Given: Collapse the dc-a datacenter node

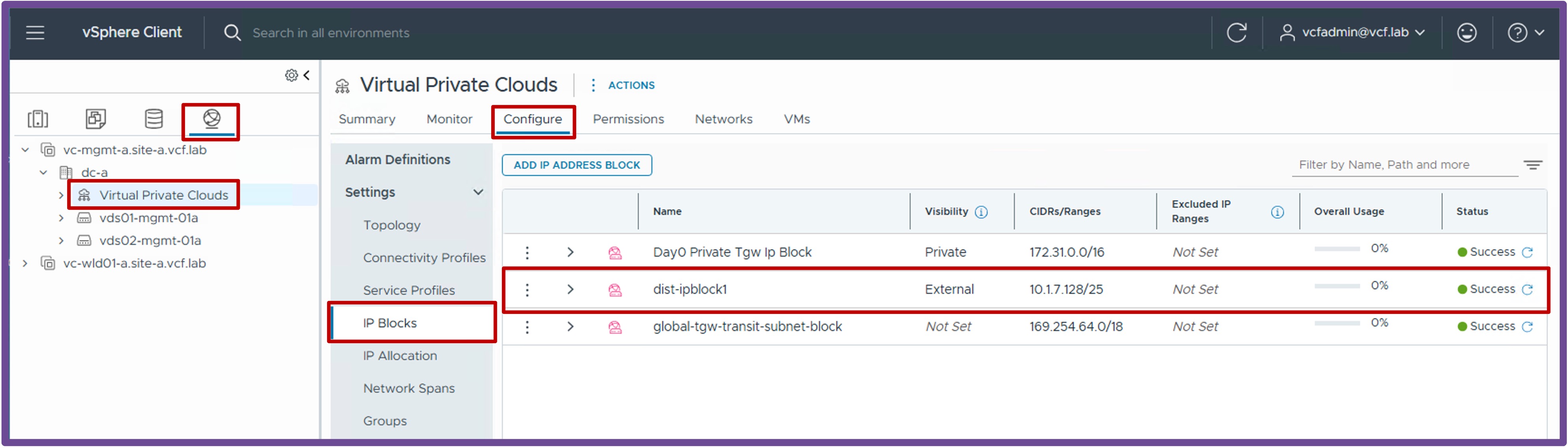Looking at the screenshot, I should (x=43, y=173).
